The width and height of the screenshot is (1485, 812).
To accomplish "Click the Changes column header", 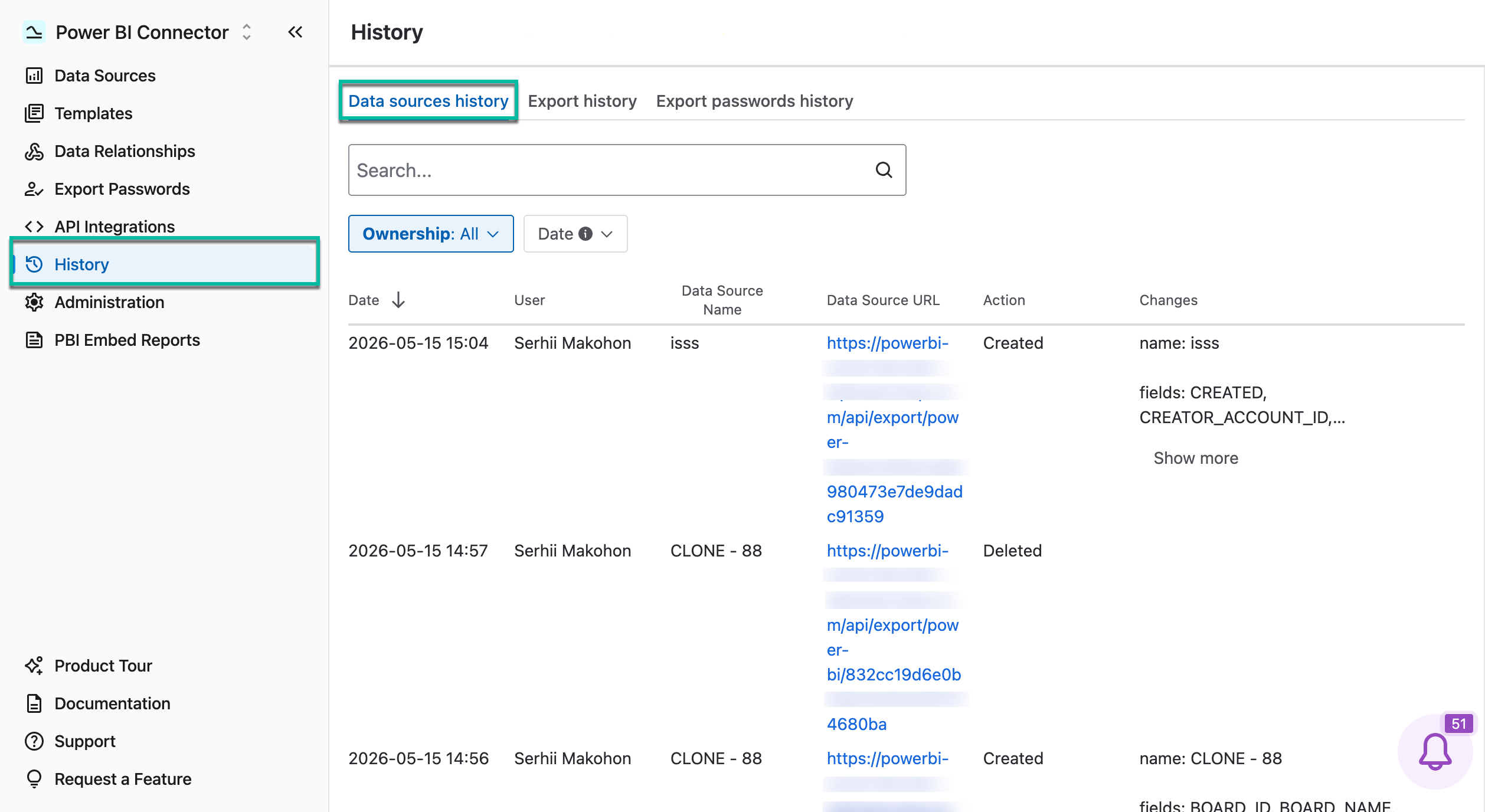I will point(1168,300).
